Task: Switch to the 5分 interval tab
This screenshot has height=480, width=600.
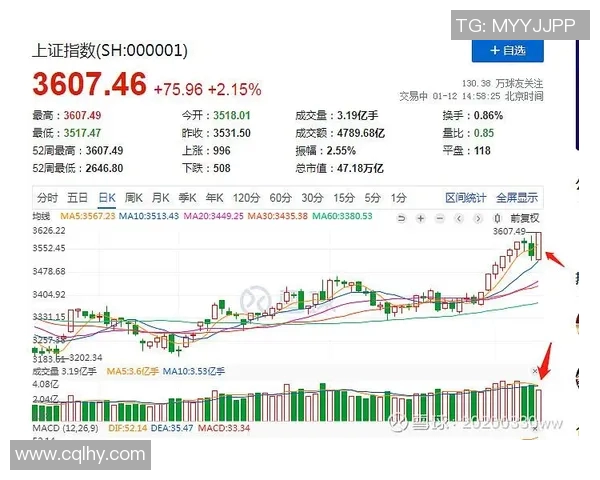Action: click(x=372, y=198)
